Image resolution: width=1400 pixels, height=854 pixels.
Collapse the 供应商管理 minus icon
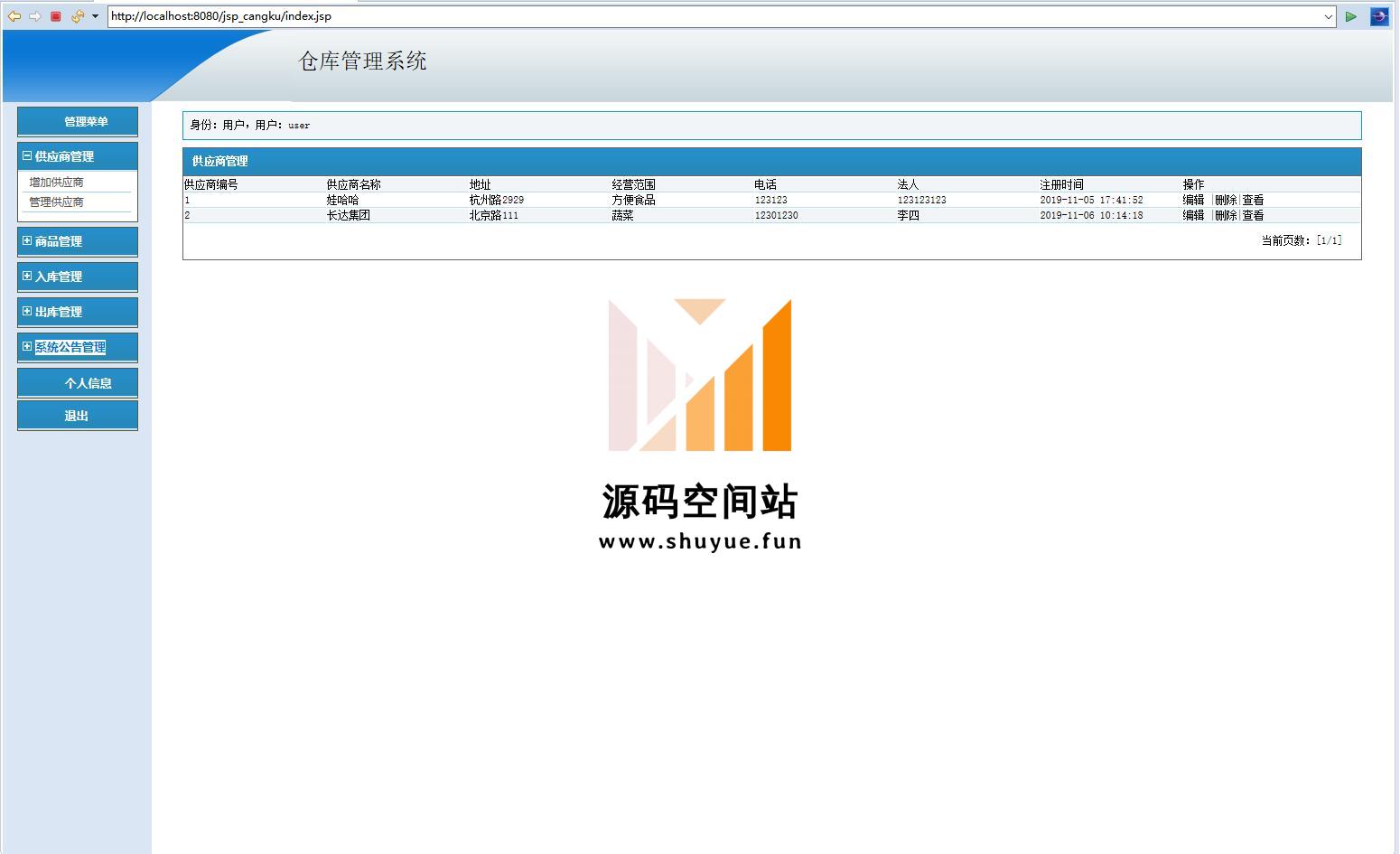(27, 155)
